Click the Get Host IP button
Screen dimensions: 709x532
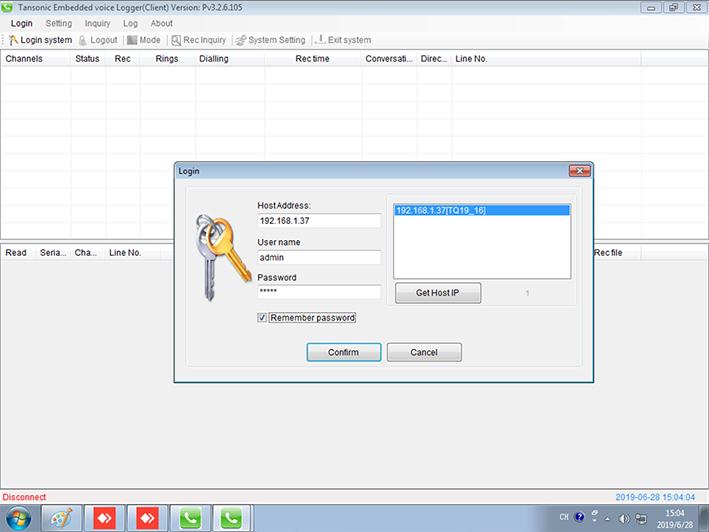[x=436, y=293]
